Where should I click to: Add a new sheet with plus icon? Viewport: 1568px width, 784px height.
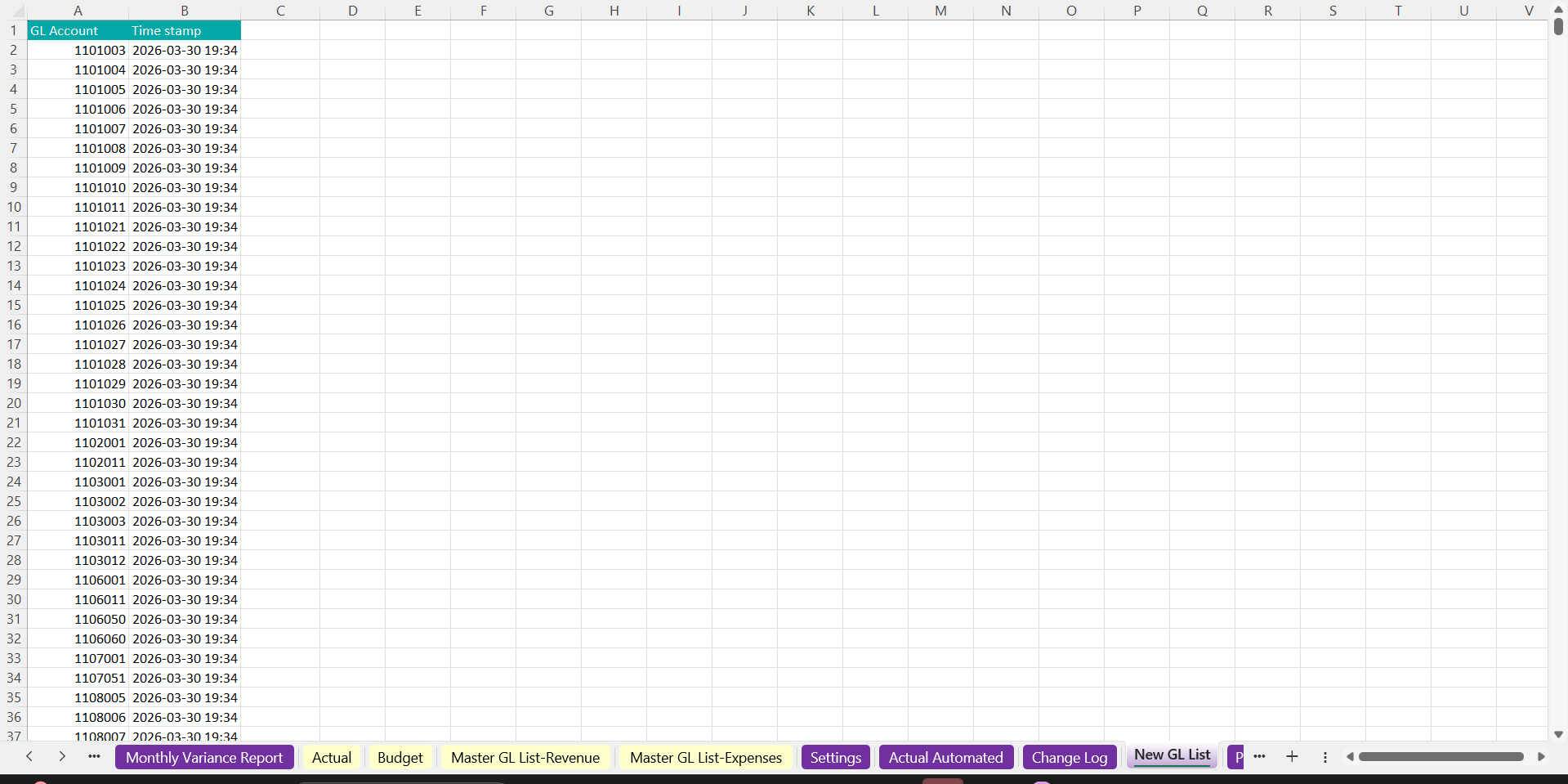coord(1292,757)
